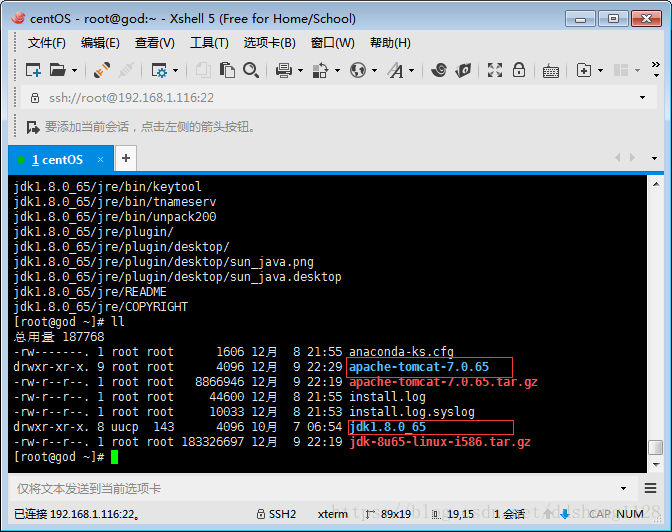Click the Open session folder icon
Image resolution: width=672 pixels, height=532 pixels.
pyautogui.click(x=57, y=70)
